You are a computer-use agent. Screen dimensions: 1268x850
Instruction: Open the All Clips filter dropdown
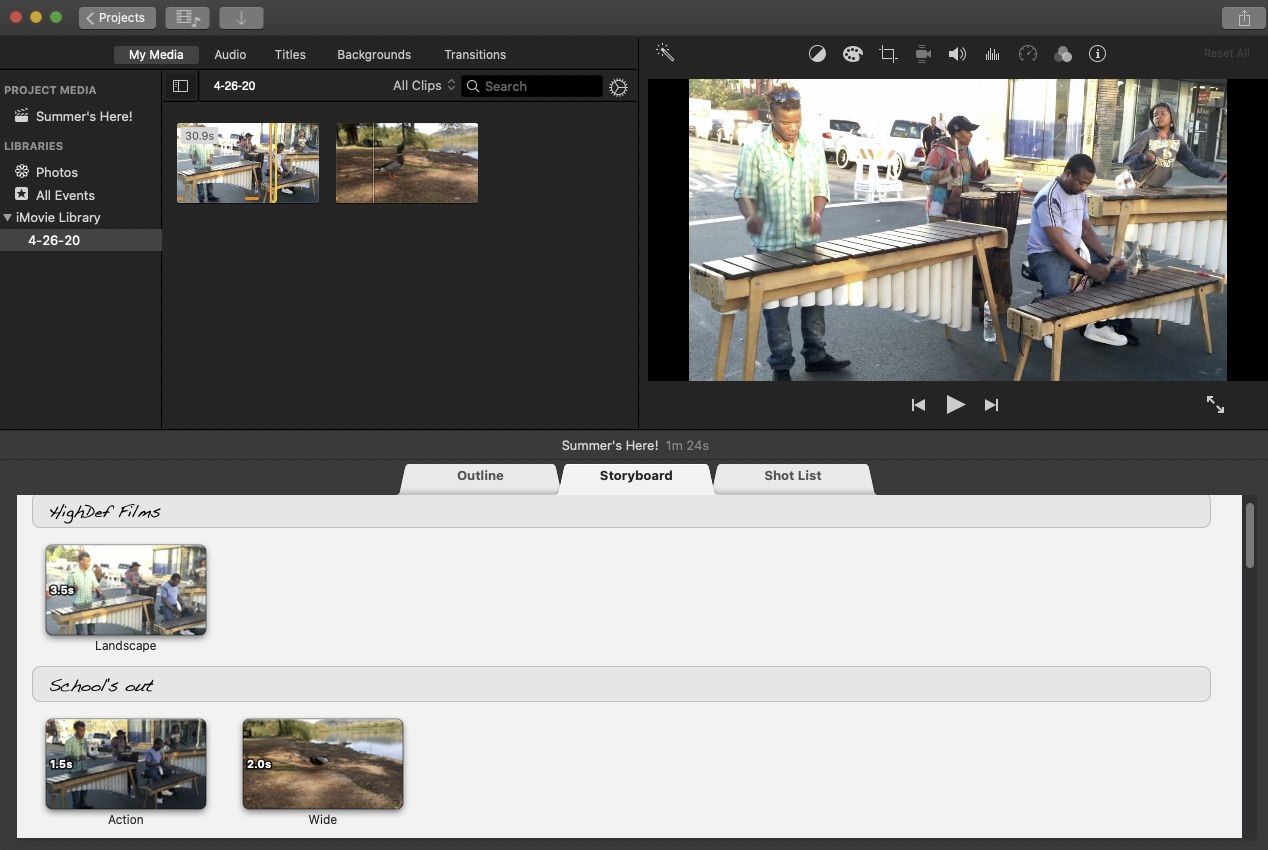(x=422, y=86)
